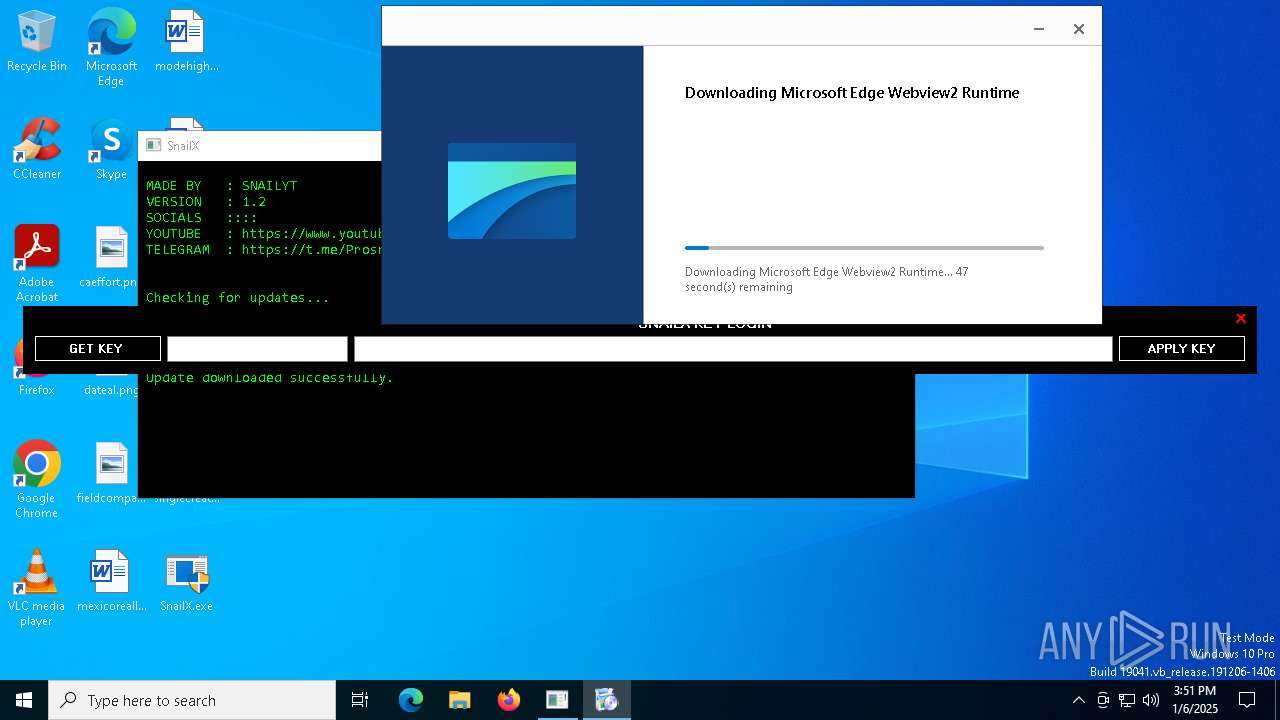Click the Windows Start button
Viewport: 1280px width, 720px height.
point(24,700)
